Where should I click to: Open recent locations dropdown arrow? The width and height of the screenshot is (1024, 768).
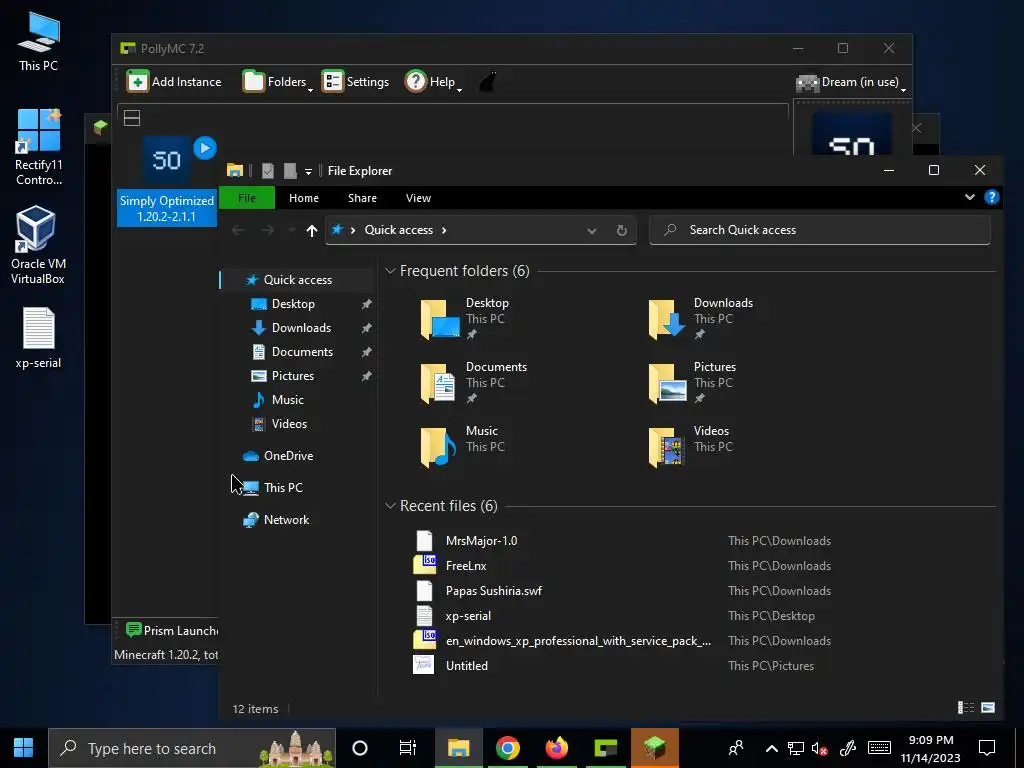point(291,230)
